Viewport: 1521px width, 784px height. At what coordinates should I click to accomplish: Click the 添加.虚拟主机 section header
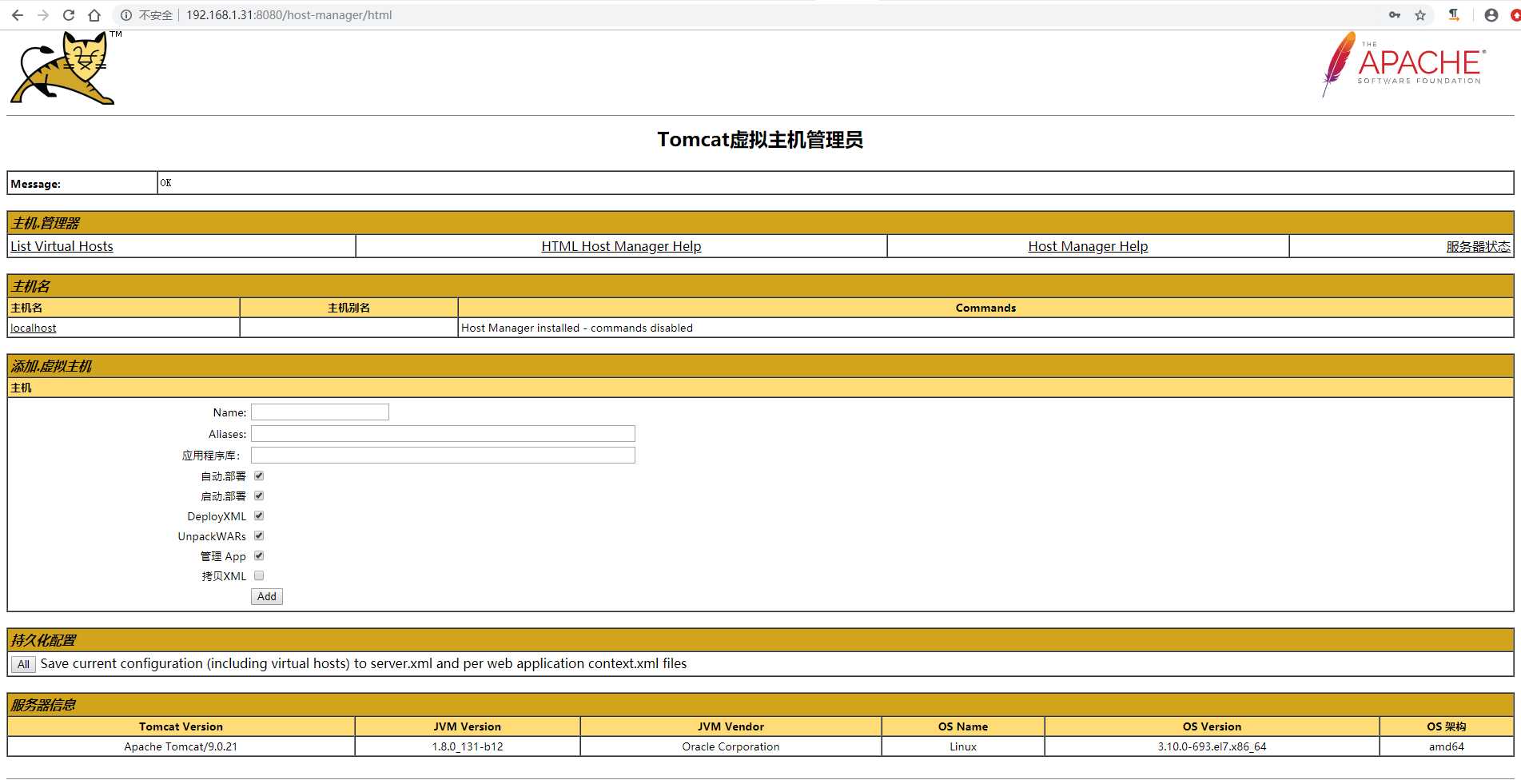pyautogui.click(x=760, y=366)
